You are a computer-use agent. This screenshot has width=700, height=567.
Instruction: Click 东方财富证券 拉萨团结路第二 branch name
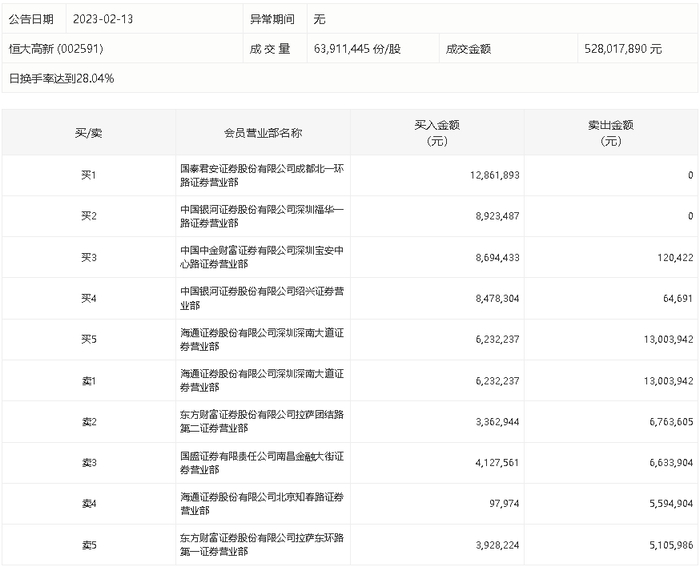coord(262,421)
